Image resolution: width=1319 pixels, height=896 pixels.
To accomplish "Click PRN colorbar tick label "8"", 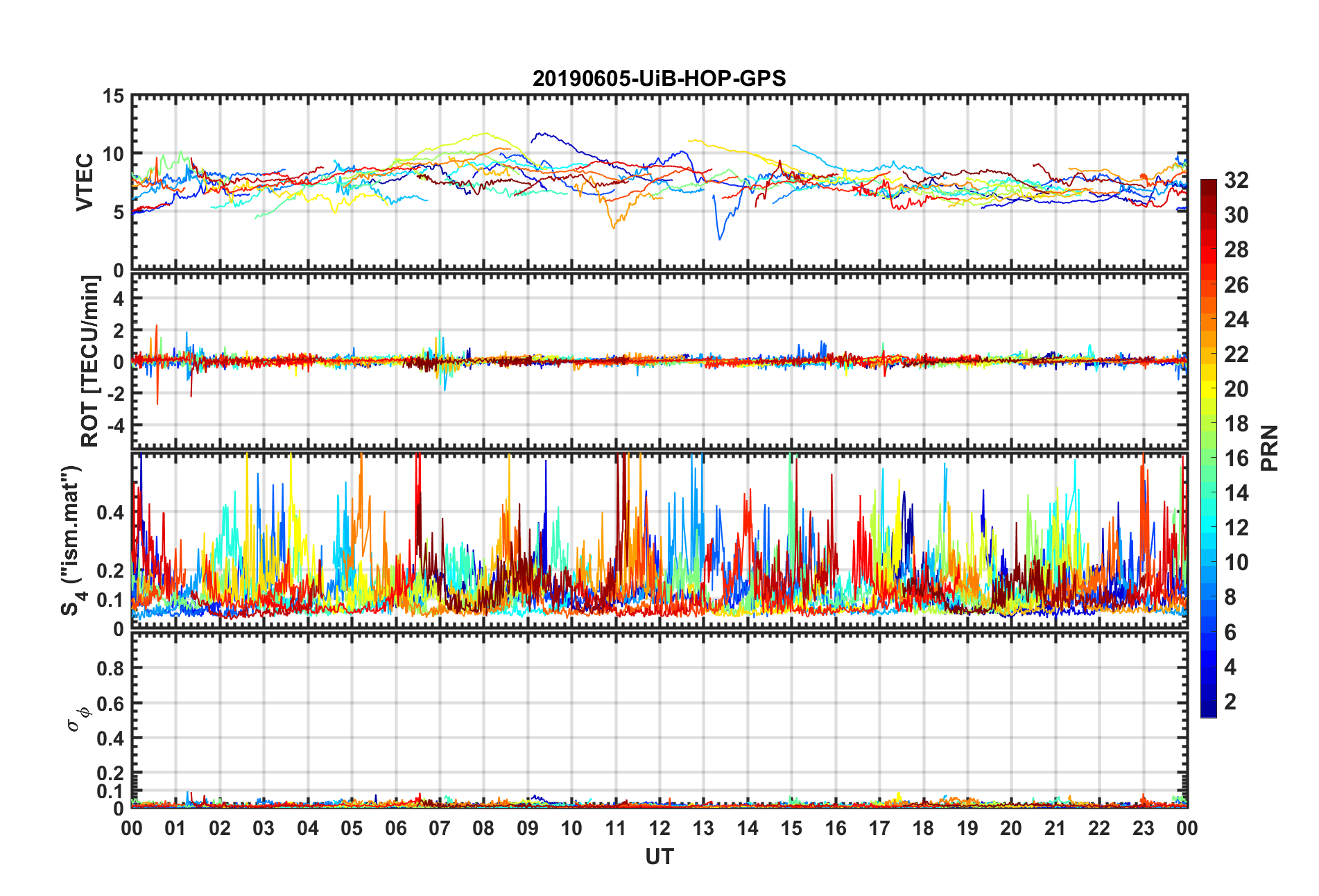I will pyautogui.click(x=1230, y=596).
